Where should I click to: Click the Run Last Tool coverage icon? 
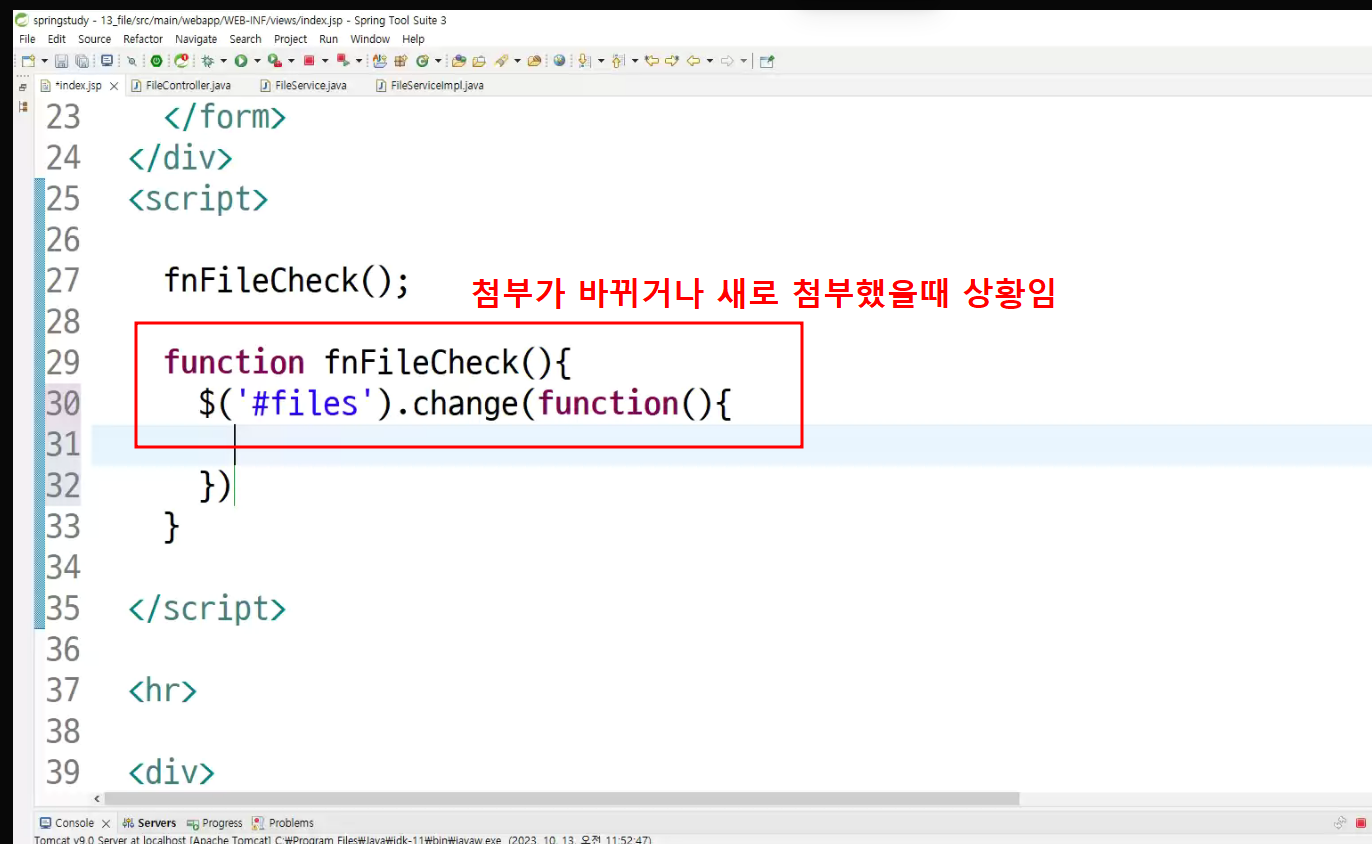(x=274, y=61)
